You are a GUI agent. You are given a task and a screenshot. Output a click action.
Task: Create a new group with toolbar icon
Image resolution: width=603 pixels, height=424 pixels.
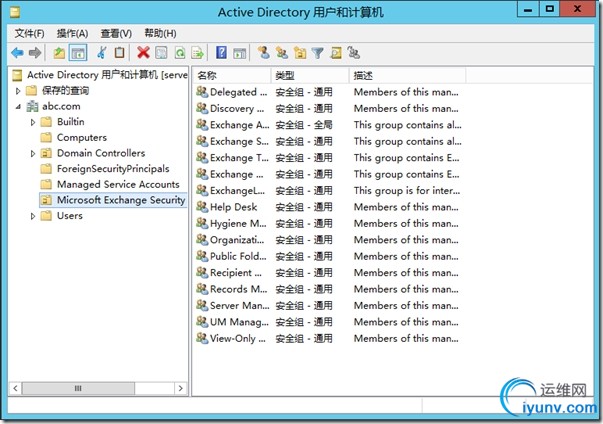point(282,53)
